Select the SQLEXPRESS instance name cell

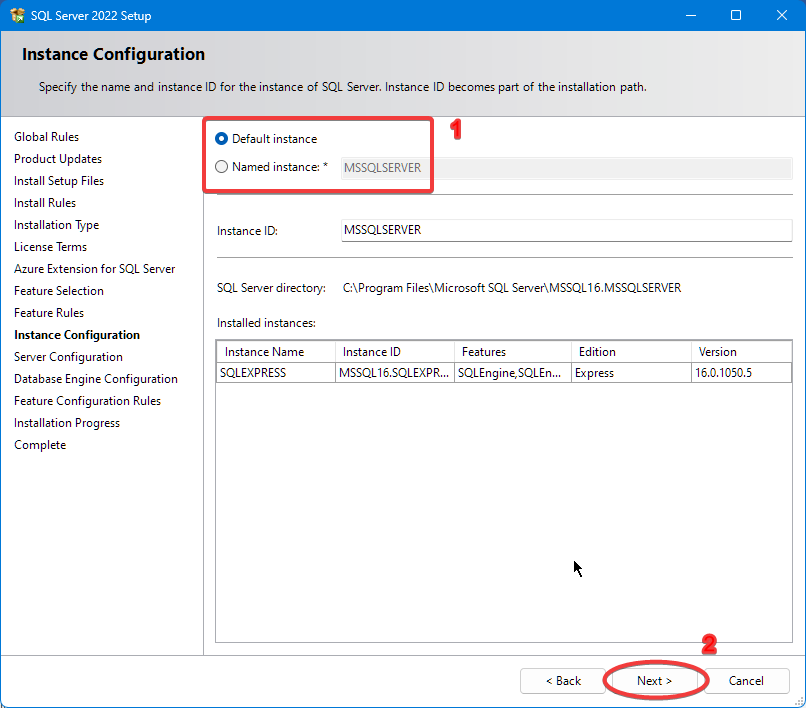[x=276, y=373]
